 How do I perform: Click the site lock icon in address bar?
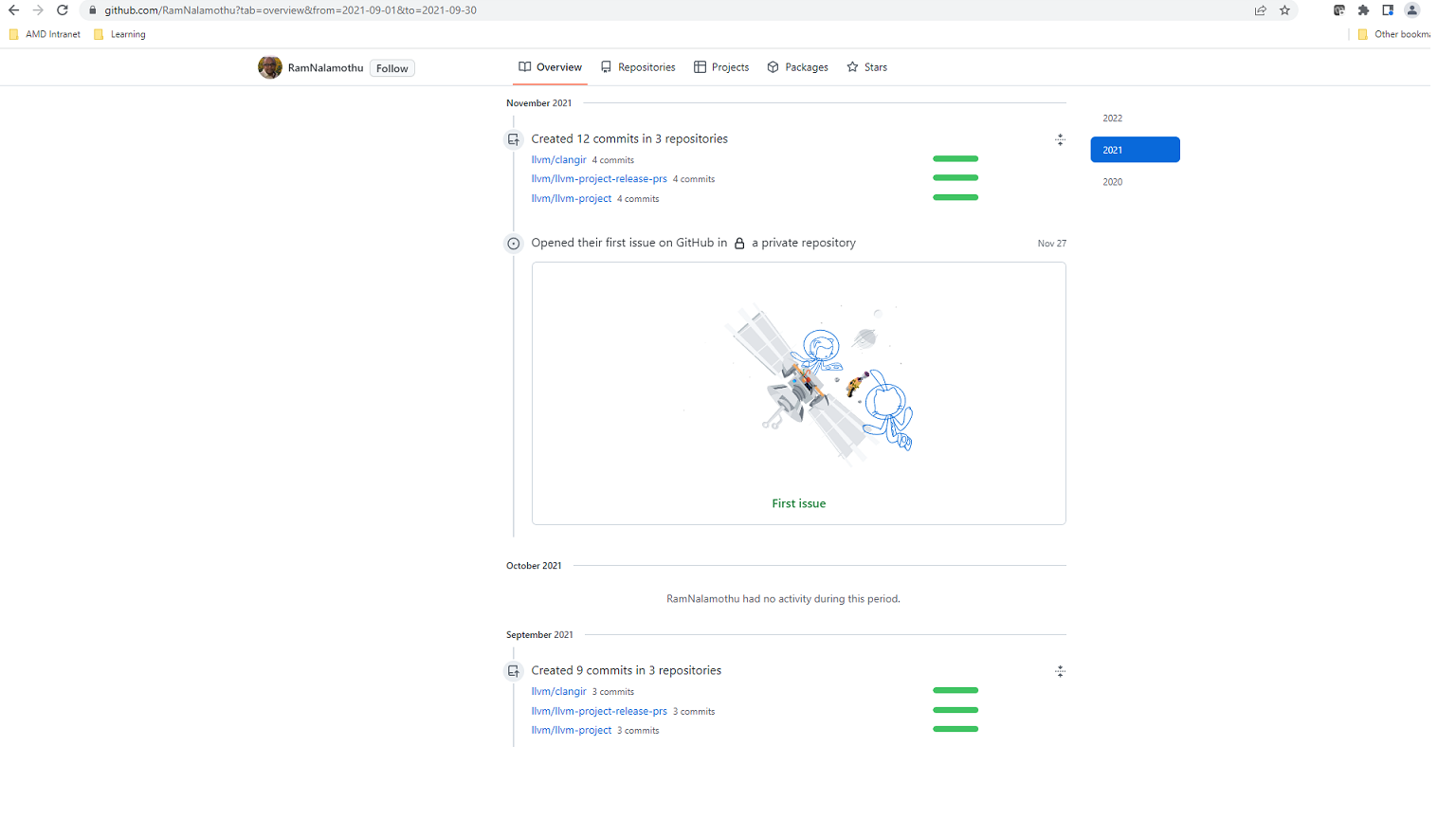92,10
